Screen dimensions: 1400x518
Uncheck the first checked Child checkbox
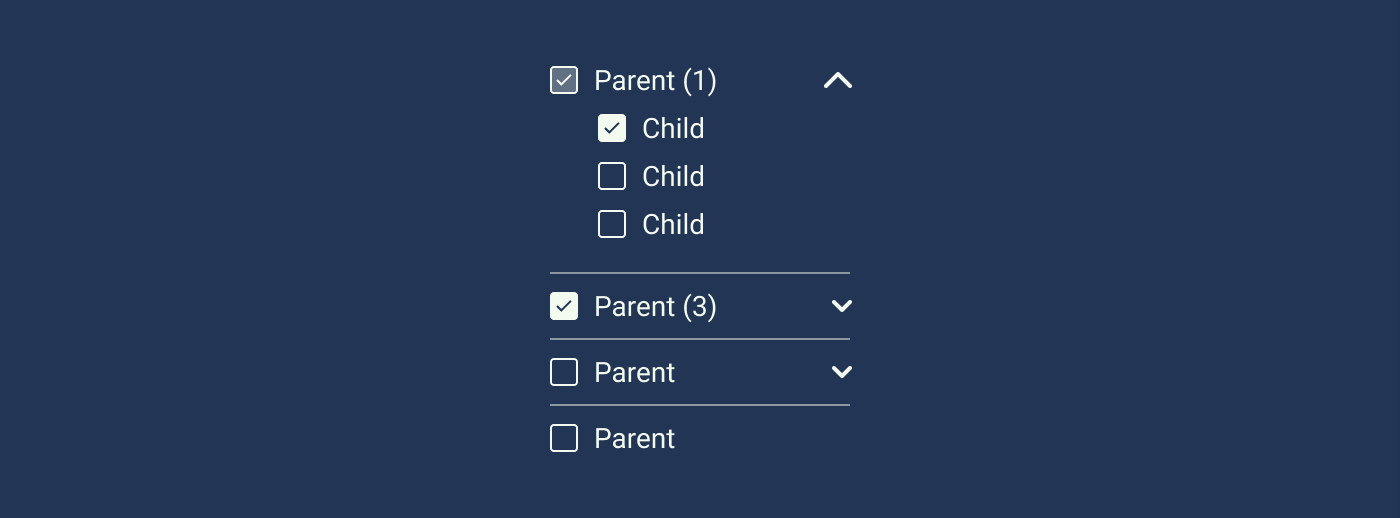(612, 128)
